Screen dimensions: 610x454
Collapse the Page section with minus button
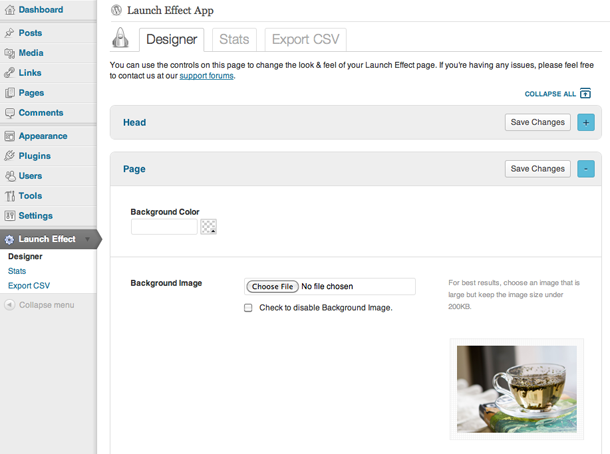click(585, 169)
